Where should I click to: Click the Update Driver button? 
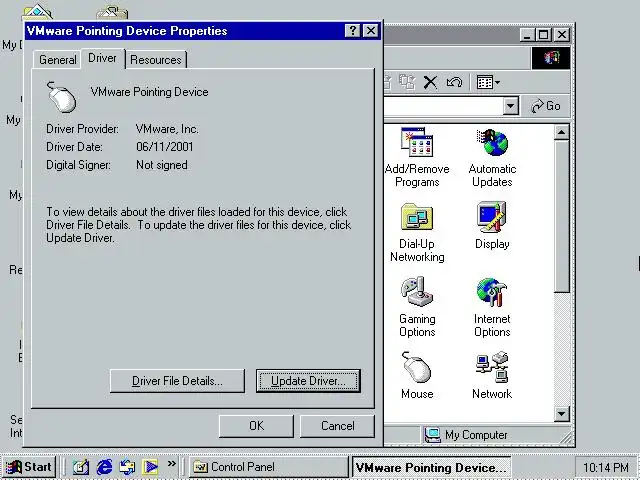point(308,381)
